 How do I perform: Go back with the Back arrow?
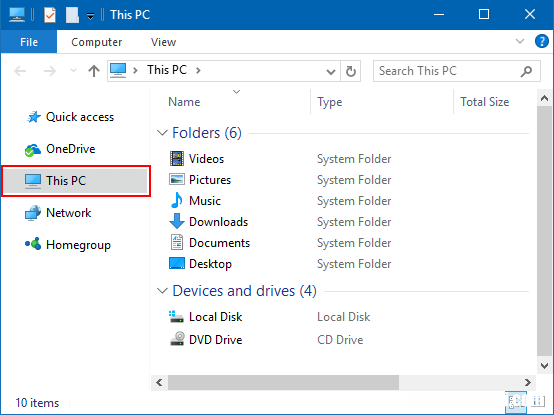pos(20,71)
